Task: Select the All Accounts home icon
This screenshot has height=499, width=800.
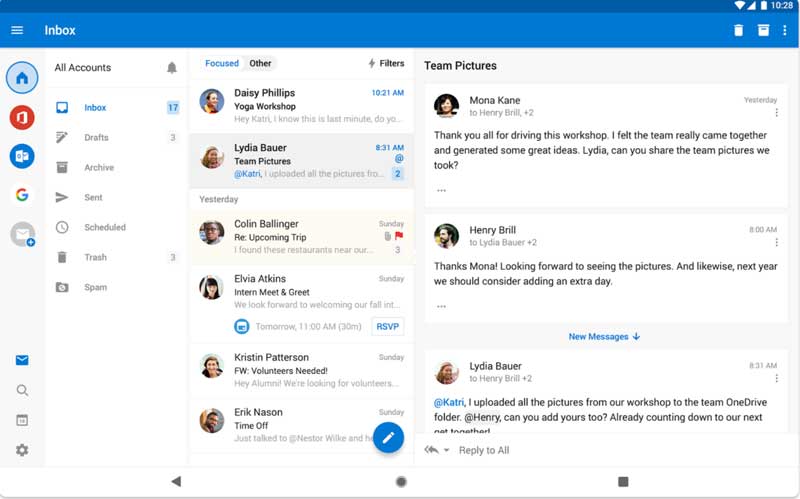Action: pos(22,78)
